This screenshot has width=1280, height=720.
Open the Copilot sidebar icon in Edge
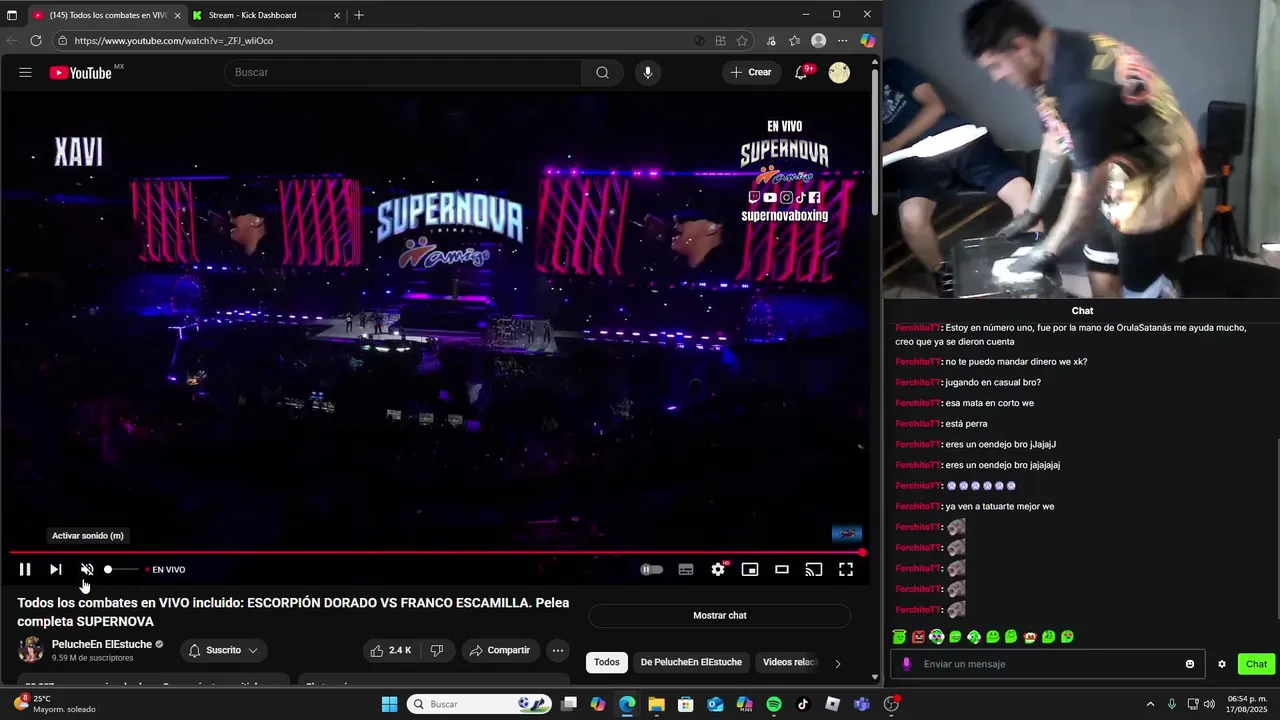[867, 41]
